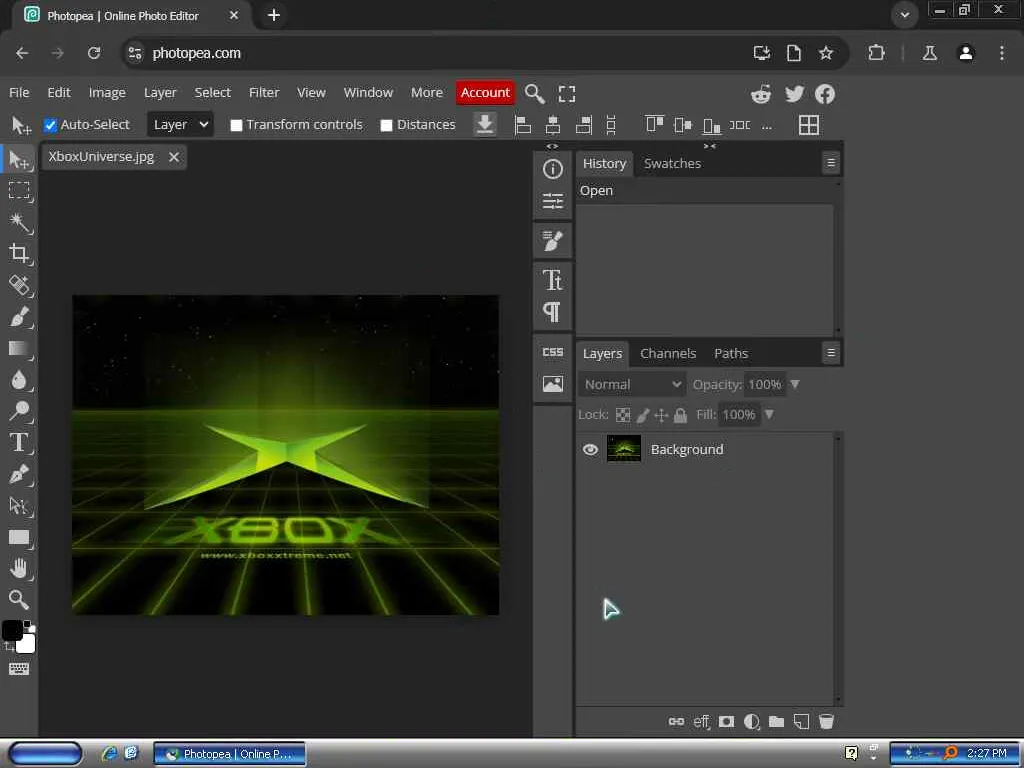Select the Rectangle Select tool
1024x768 pixels.
click(19, 190)
